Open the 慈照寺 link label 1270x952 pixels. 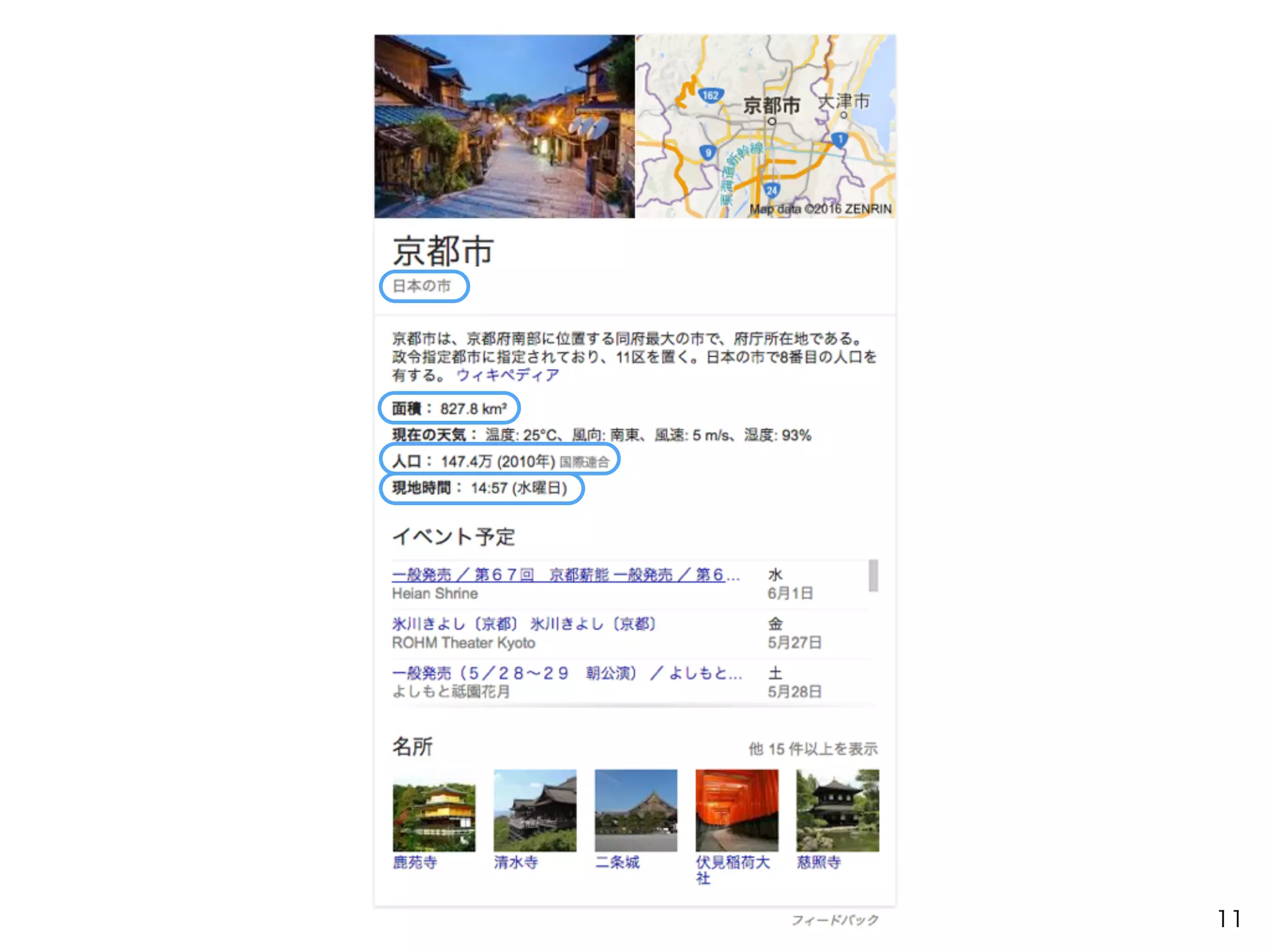click(x=819, y=862)
